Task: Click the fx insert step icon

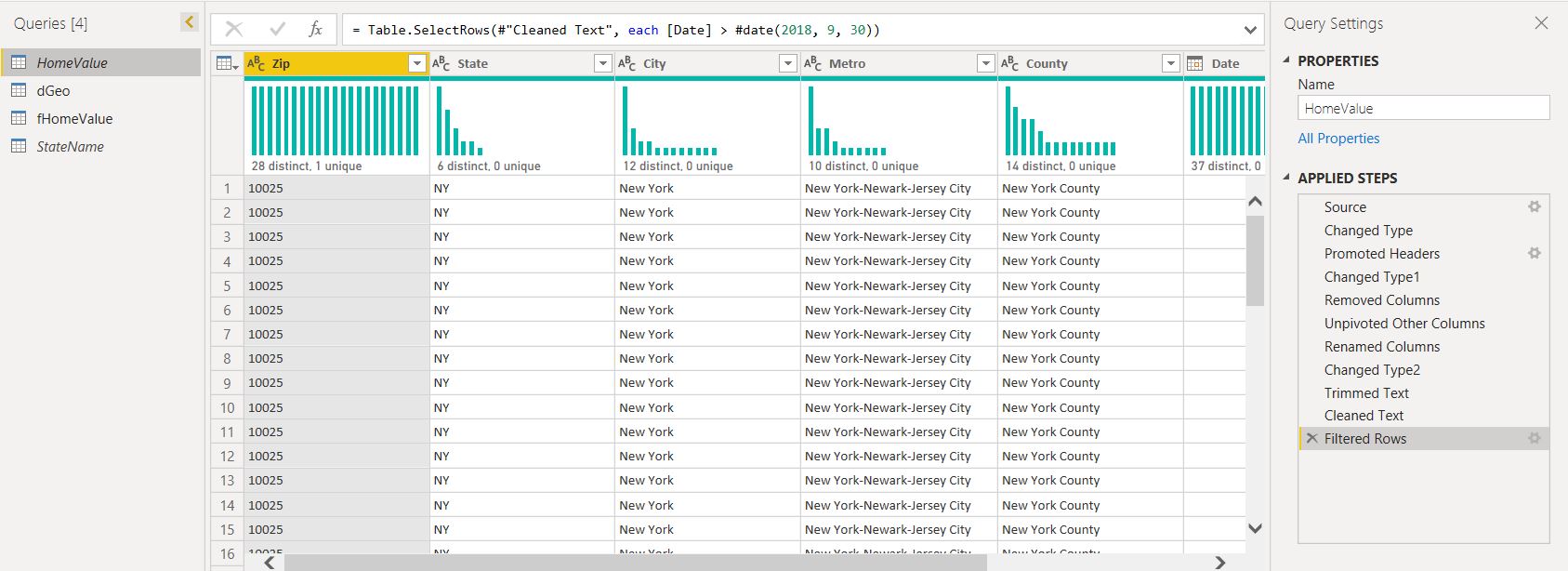Action: click(315, 30)
